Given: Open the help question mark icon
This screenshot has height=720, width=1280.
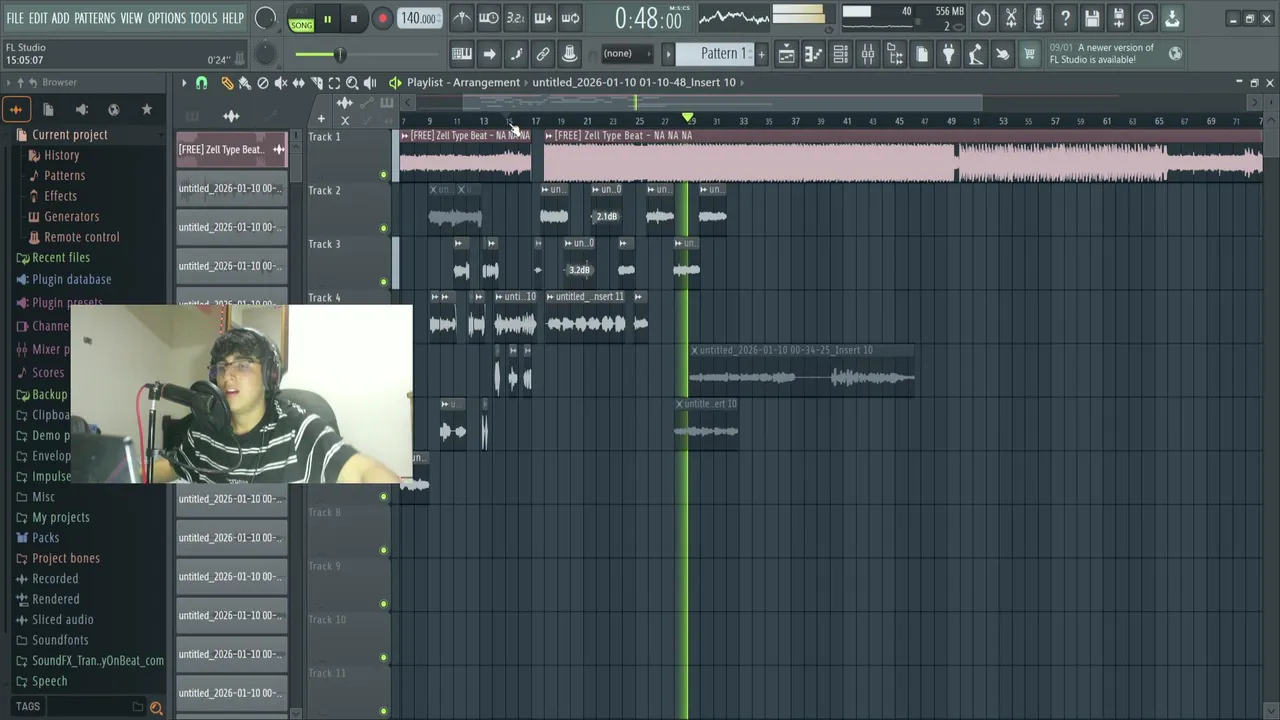Looking at the screenshot, I should tap(1065, 18).
